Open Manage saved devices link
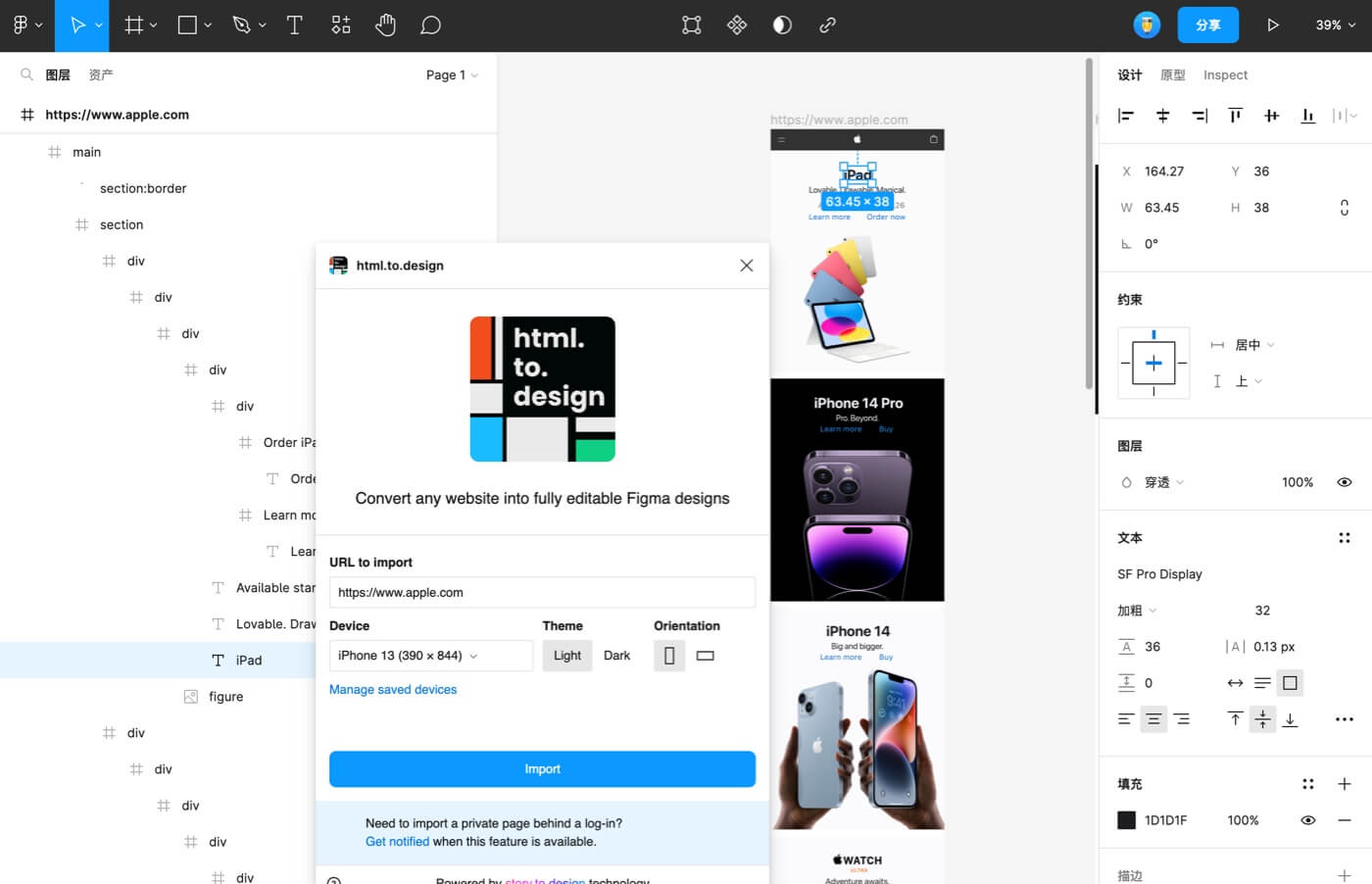This screenshot has height=884, width=1372. point(393,690)
